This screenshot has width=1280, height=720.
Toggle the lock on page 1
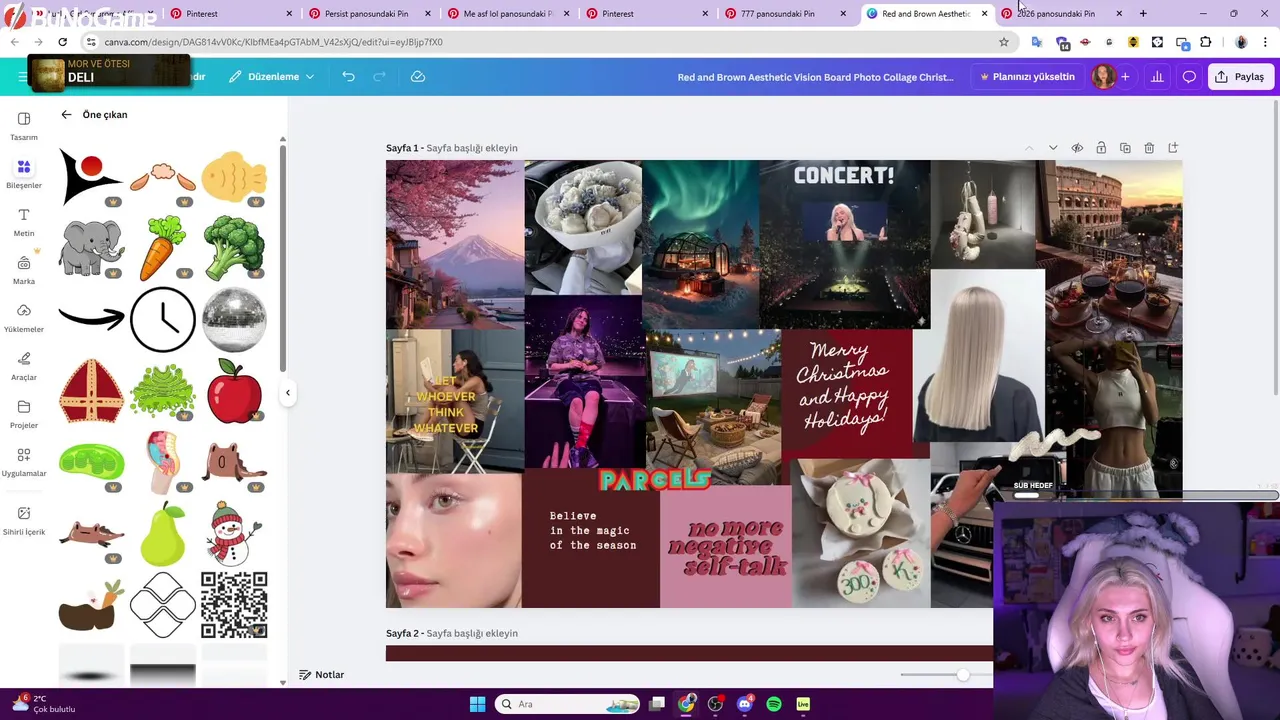tap(1101, 148)
